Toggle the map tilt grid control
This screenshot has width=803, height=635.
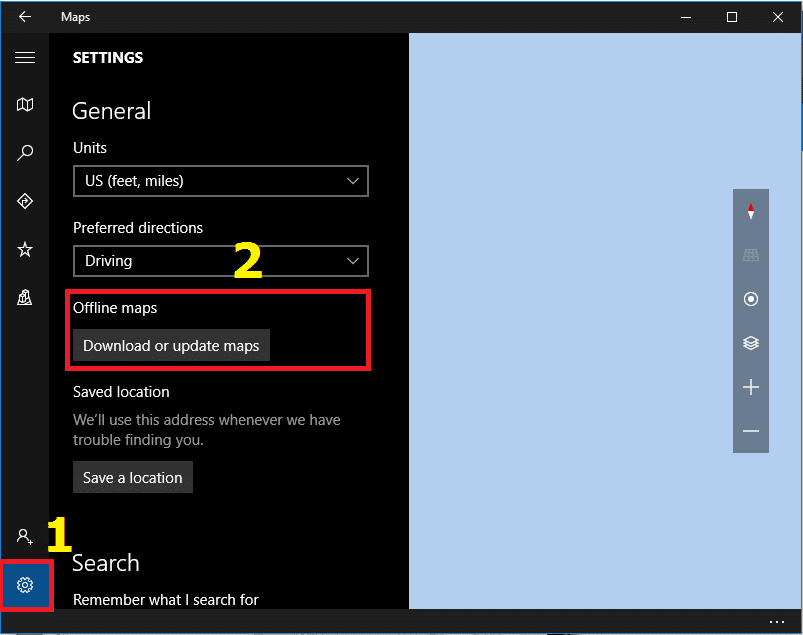pos(751,256)
